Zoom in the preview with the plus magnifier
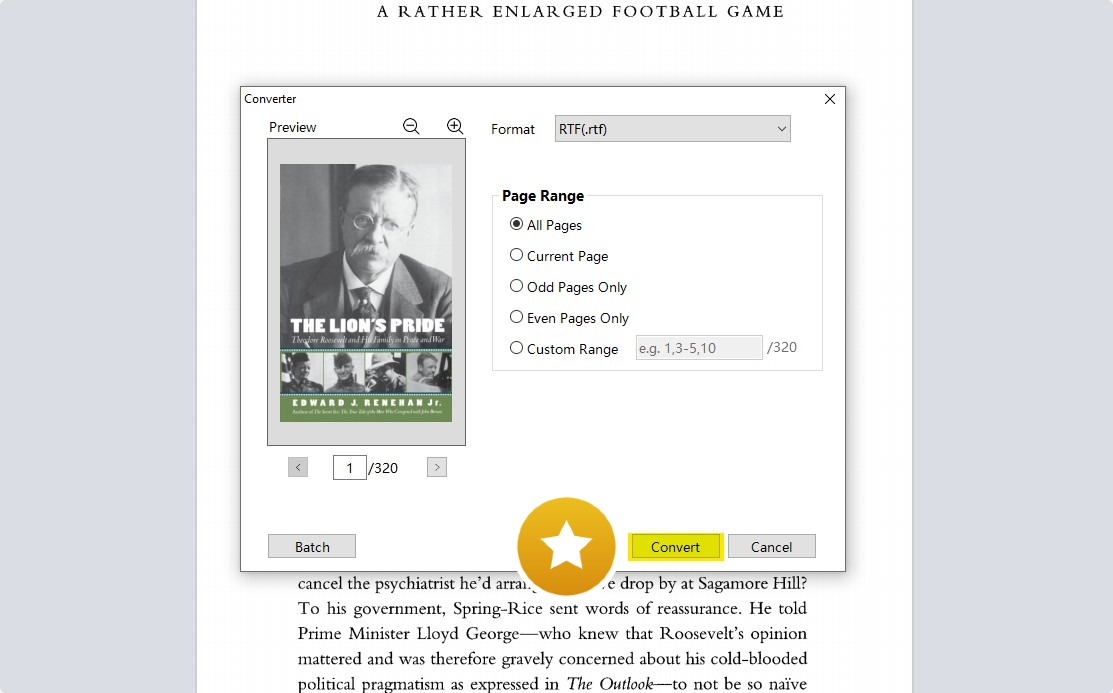This screenshot has height=693, width=1113. pyautogui.click(x=455, y=126)
